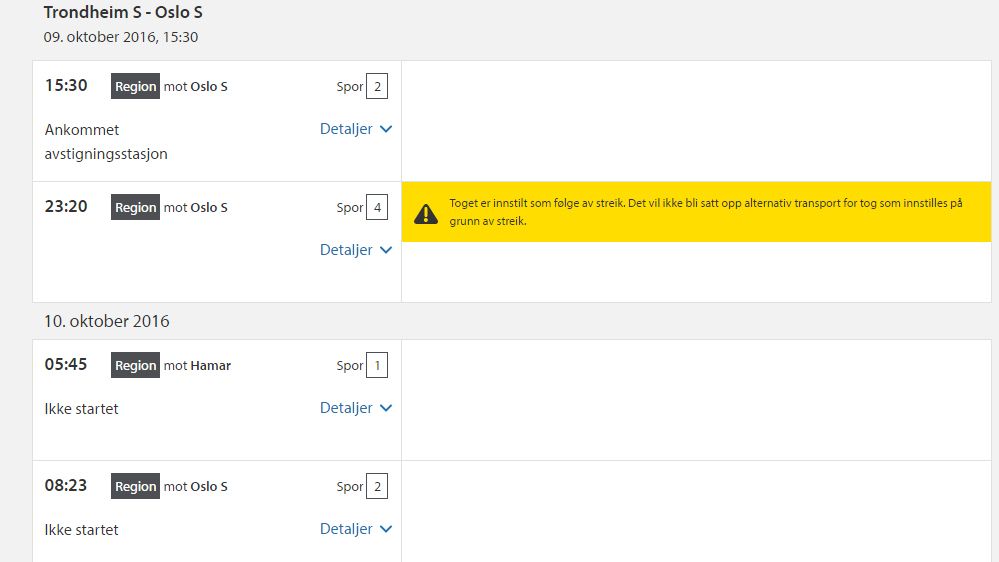Click track number box 2 on 08:23 train
The height and width of the screenshot is (562, 999).
377,487
